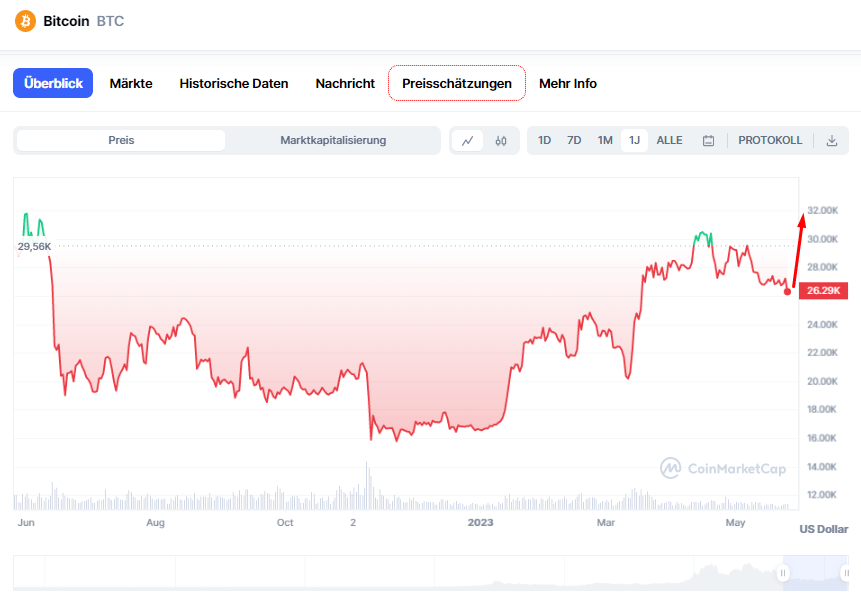Go to the Nachricht tab
The height and width of the screenshot is (598, 861).
(x=345, y=83)
